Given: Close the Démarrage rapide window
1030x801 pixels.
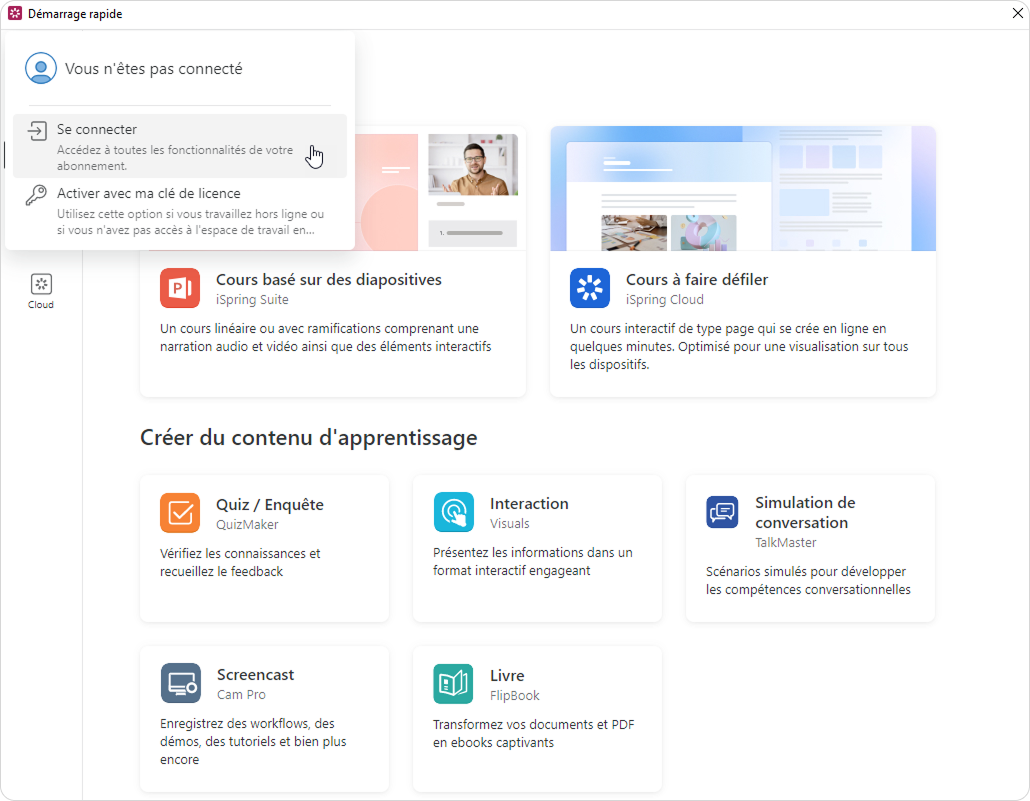Looking at the screenshot, I should point(1017,13).
